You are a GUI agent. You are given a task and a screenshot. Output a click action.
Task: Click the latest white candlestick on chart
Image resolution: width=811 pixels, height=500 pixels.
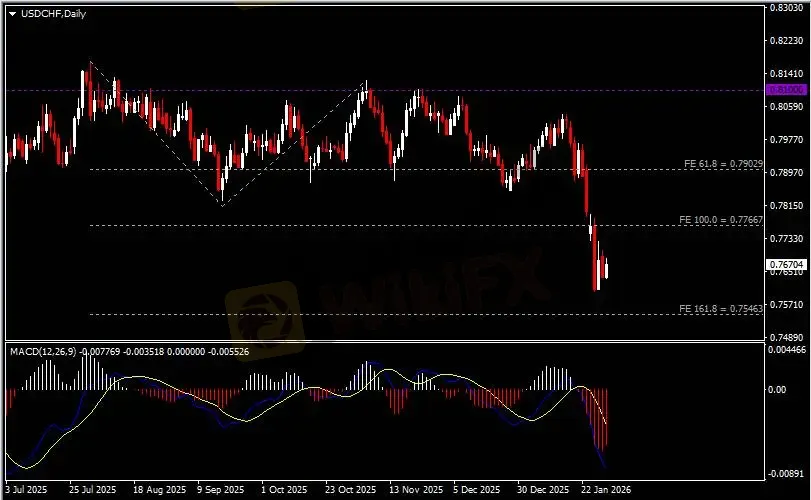click(x=607, y=268)
